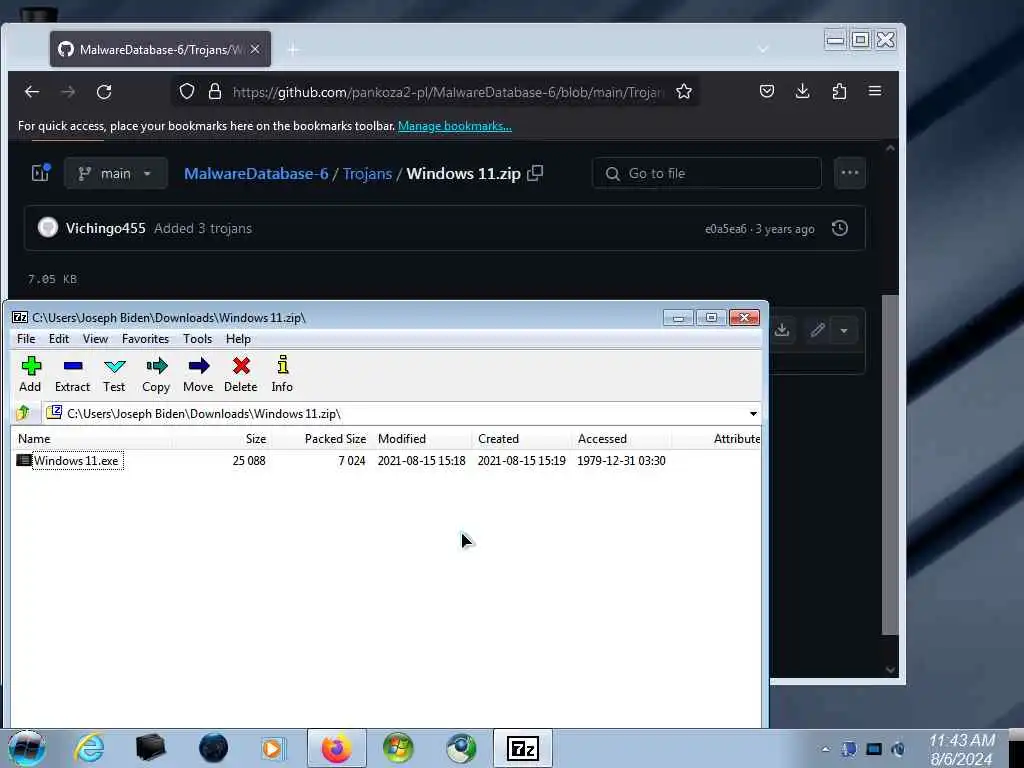Click the Add button in 7-Zip toolbar
Viewport: 1024px width, 768px height.
tap(30, 374)
